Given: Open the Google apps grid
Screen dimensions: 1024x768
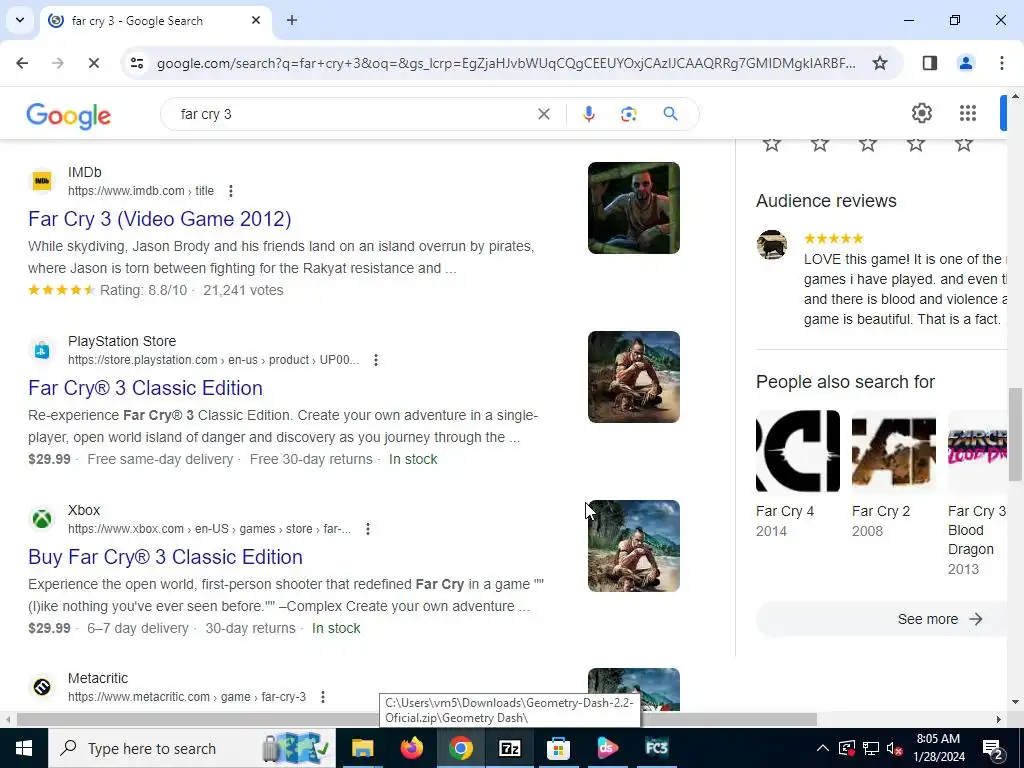Looking at the screenshot, I should (968, 114).
